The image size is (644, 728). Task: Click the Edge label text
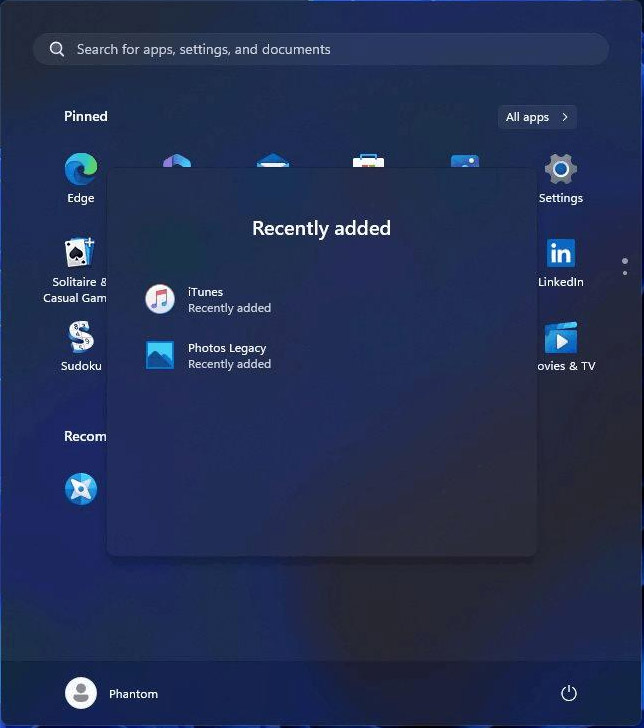coord(81,198)
